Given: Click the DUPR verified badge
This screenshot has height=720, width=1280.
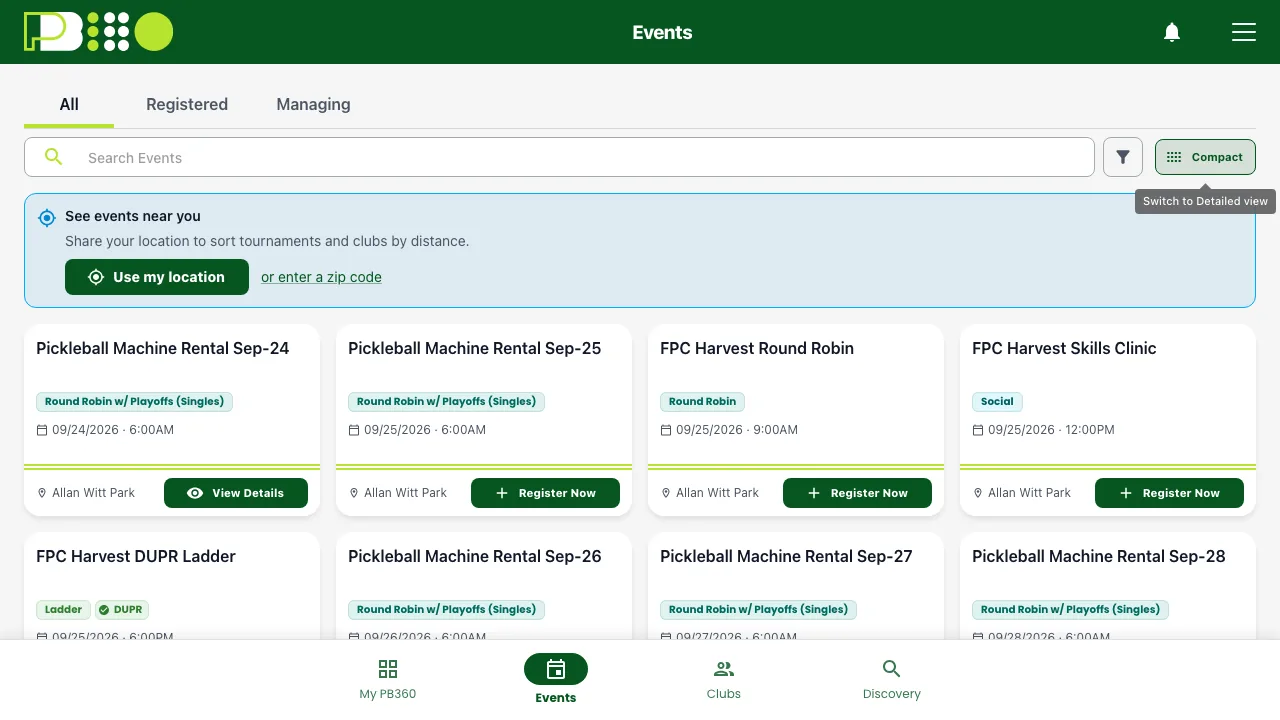Looking at the screenshot, I should point(121,609).
